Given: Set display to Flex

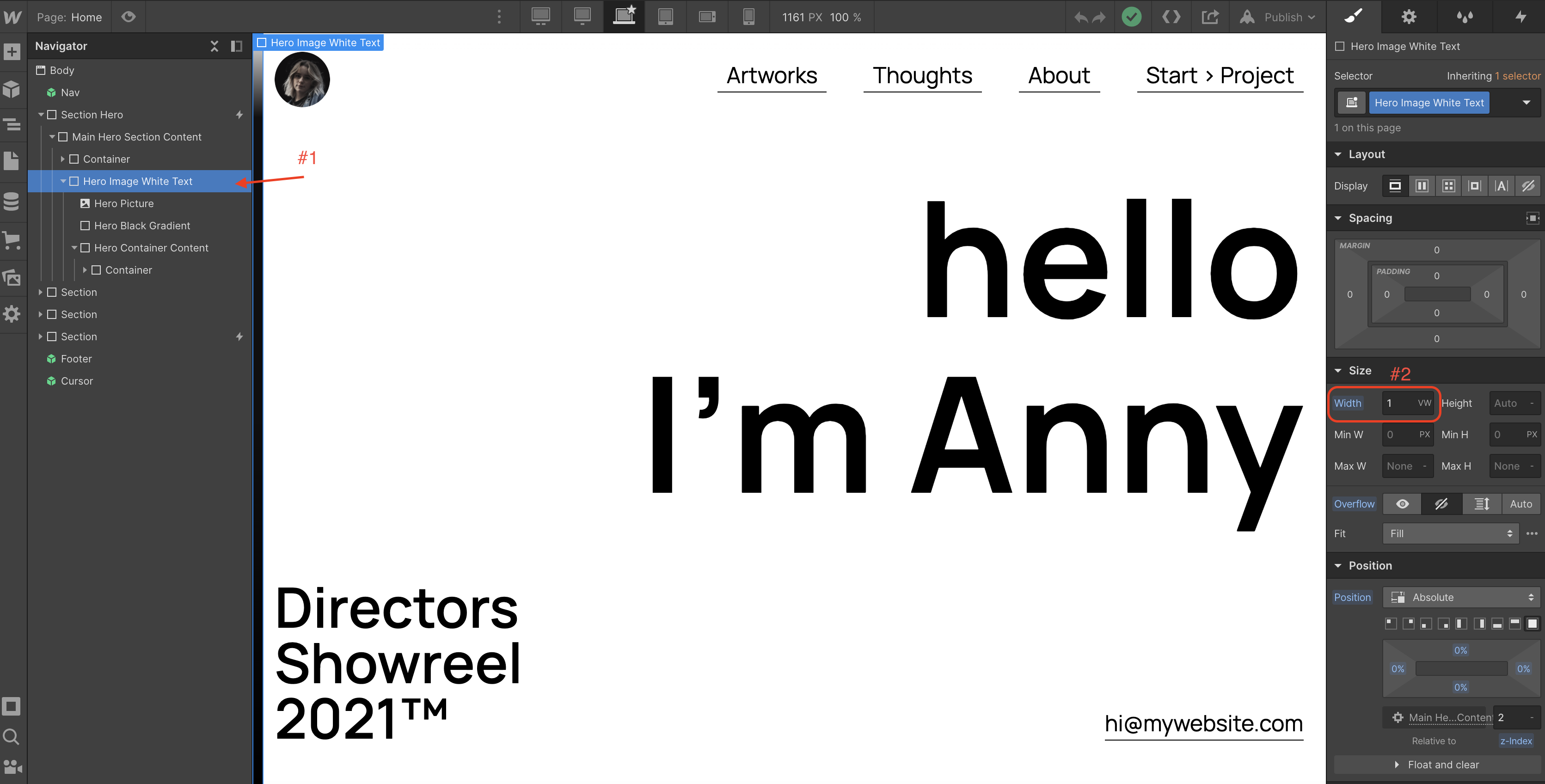Looking at the screenshot, I should click(x=1422, y=186).
